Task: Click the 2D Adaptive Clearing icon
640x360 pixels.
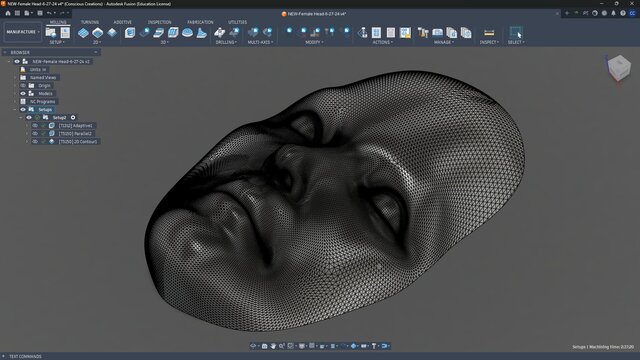Action: point(83,33)
